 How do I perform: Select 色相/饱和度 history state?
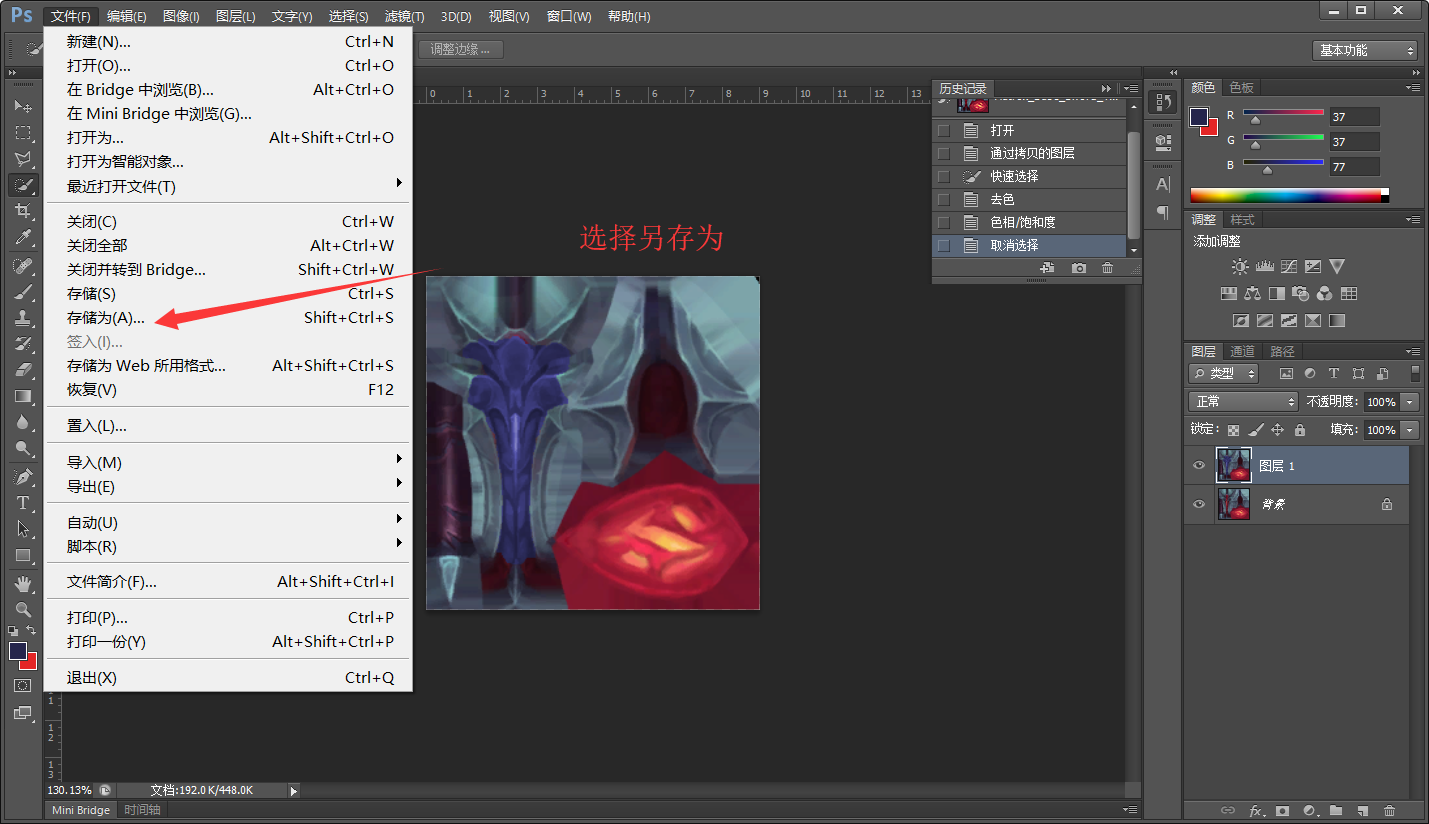click(x=1029, y=222)
